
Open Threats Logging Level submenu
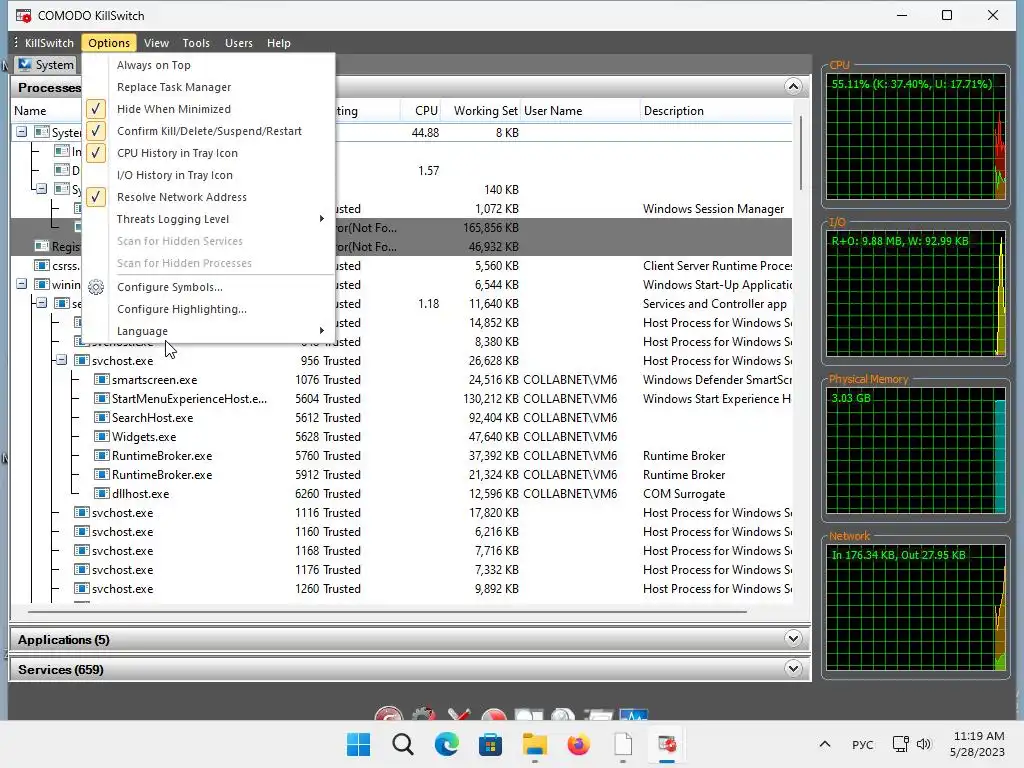click(208, 219)
